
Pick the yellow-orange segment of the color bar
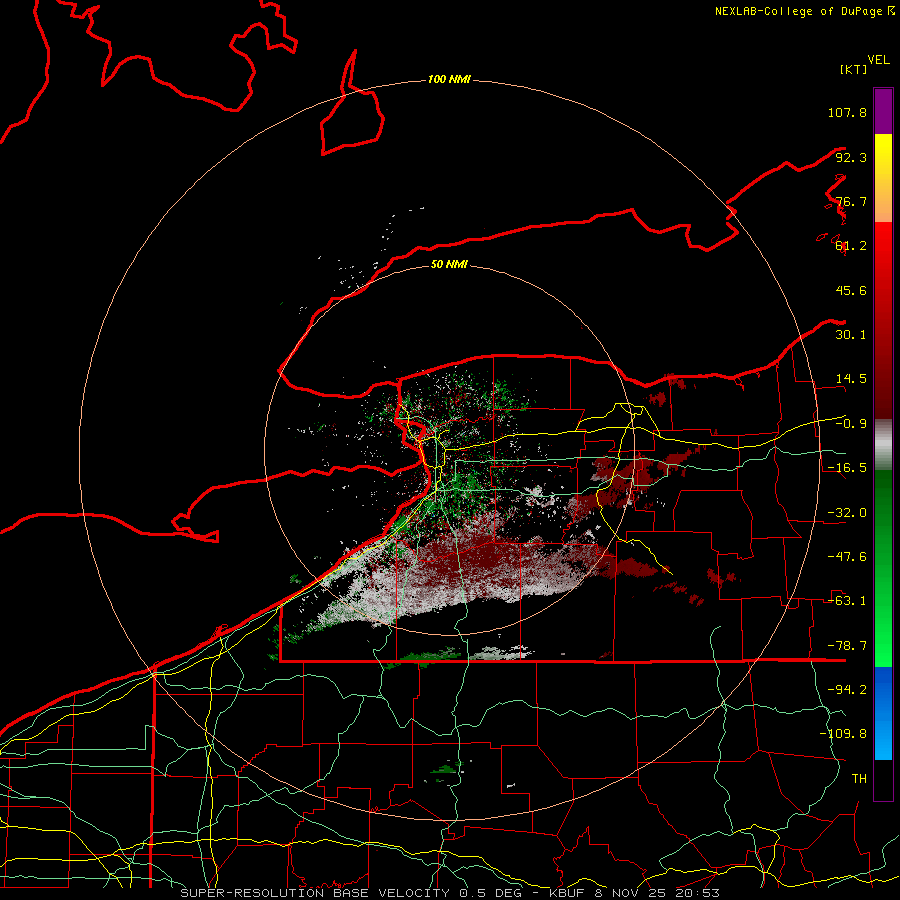click(x=883, y=178)
